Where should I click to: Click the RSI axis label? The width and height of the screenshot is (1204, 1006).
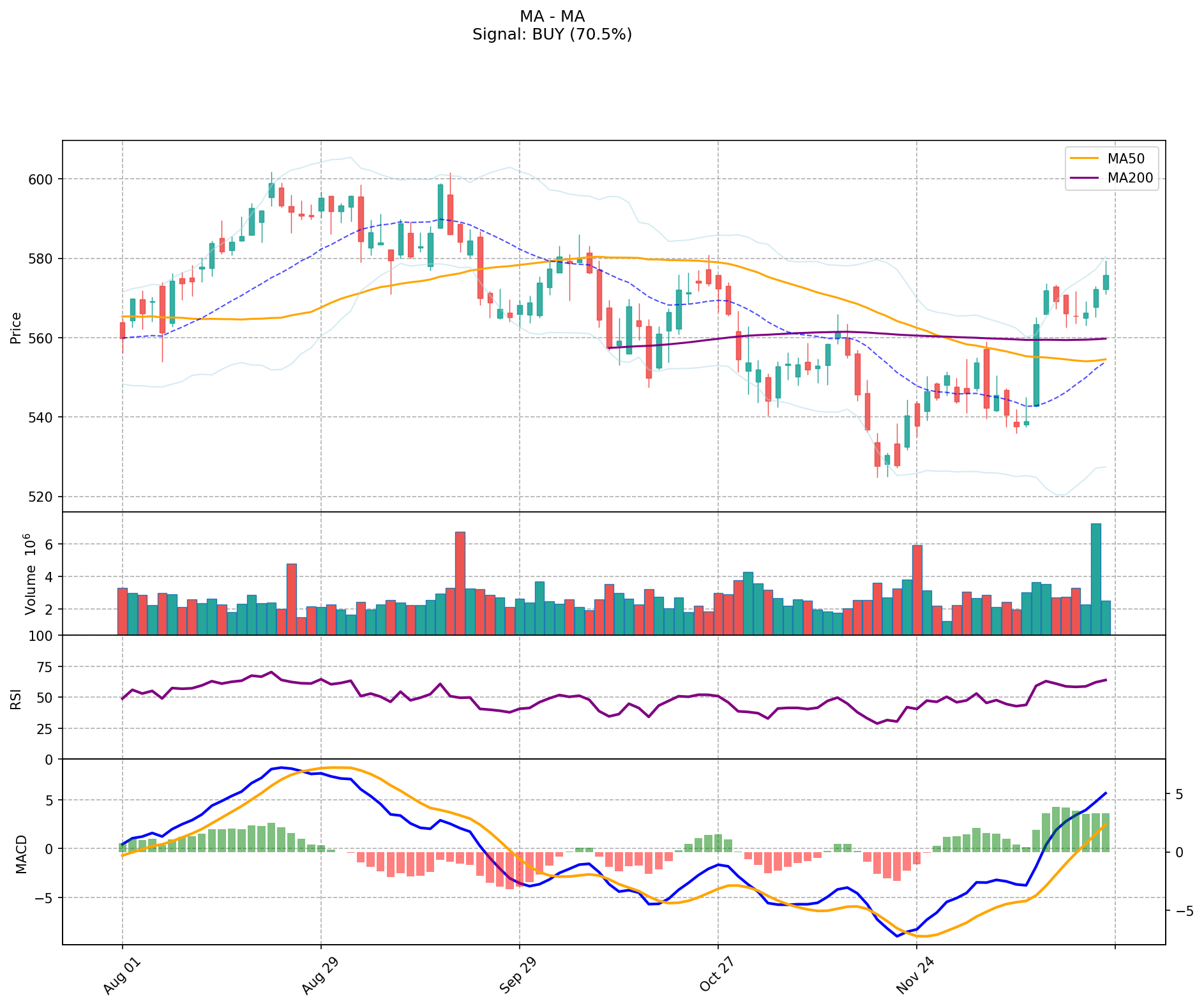[x=16, y=698]
